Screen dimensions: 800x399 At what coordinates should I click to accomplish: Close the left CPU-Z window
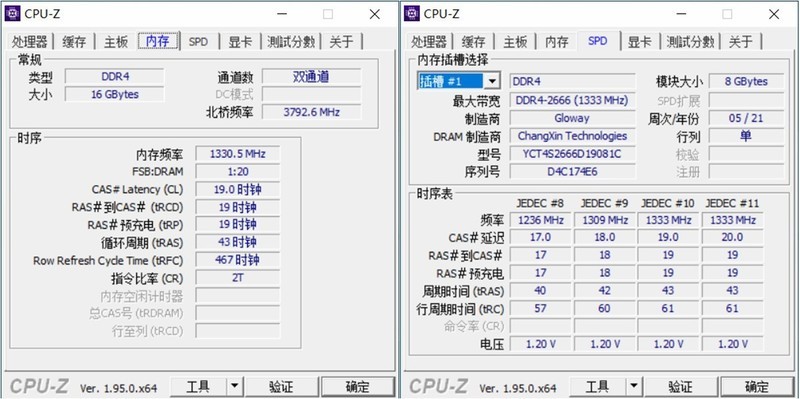click(375, 14)
